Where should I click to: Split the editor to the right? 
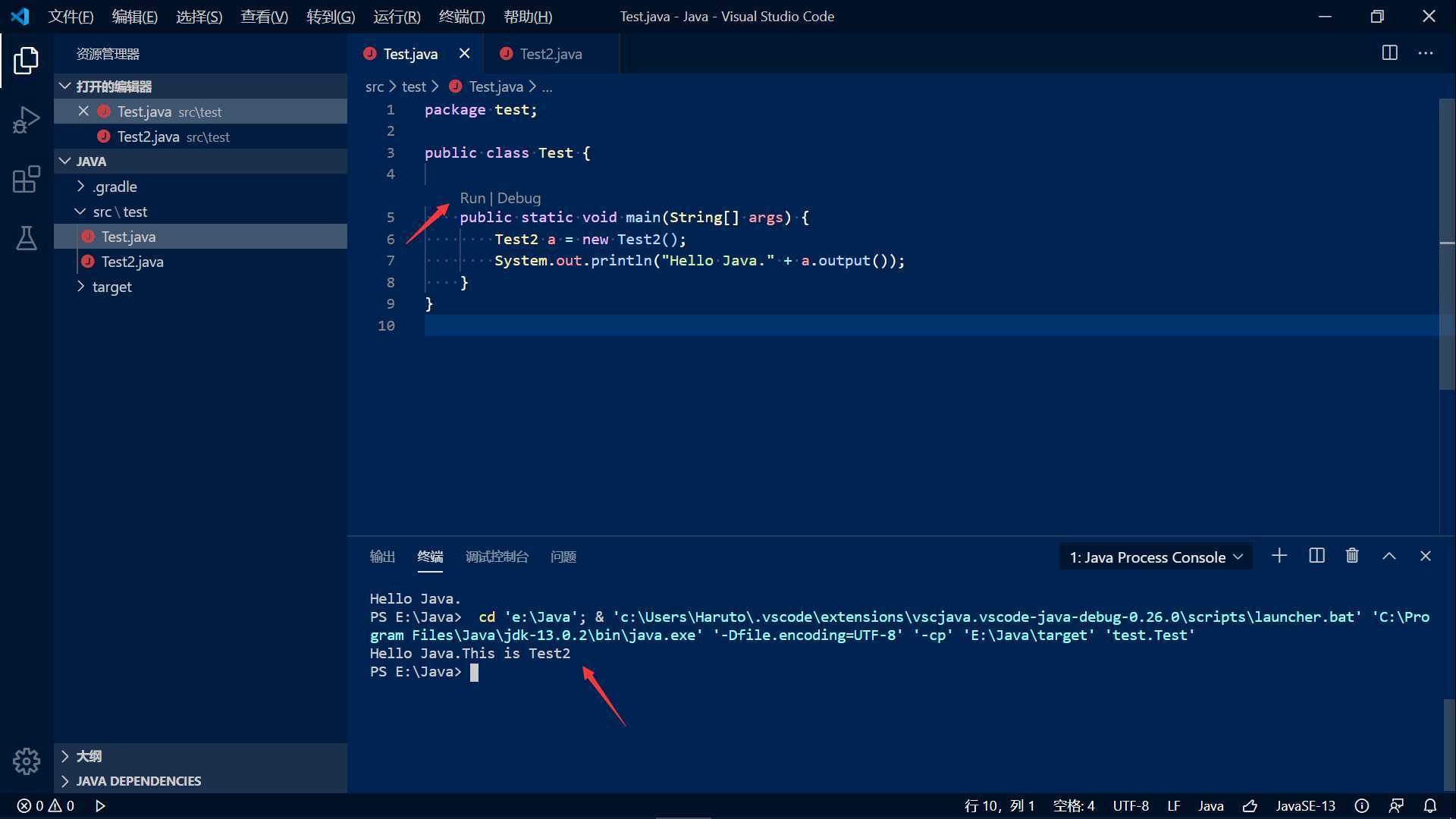1389,53
